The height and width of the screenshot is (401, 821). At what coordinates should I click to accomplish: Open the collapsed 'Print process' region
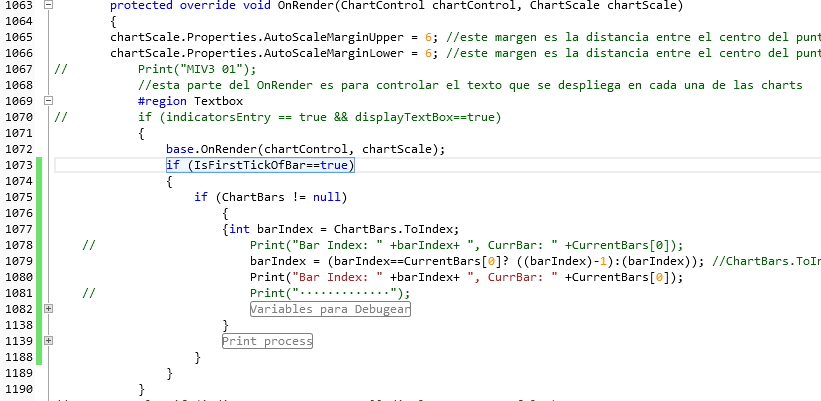[267, 341]
